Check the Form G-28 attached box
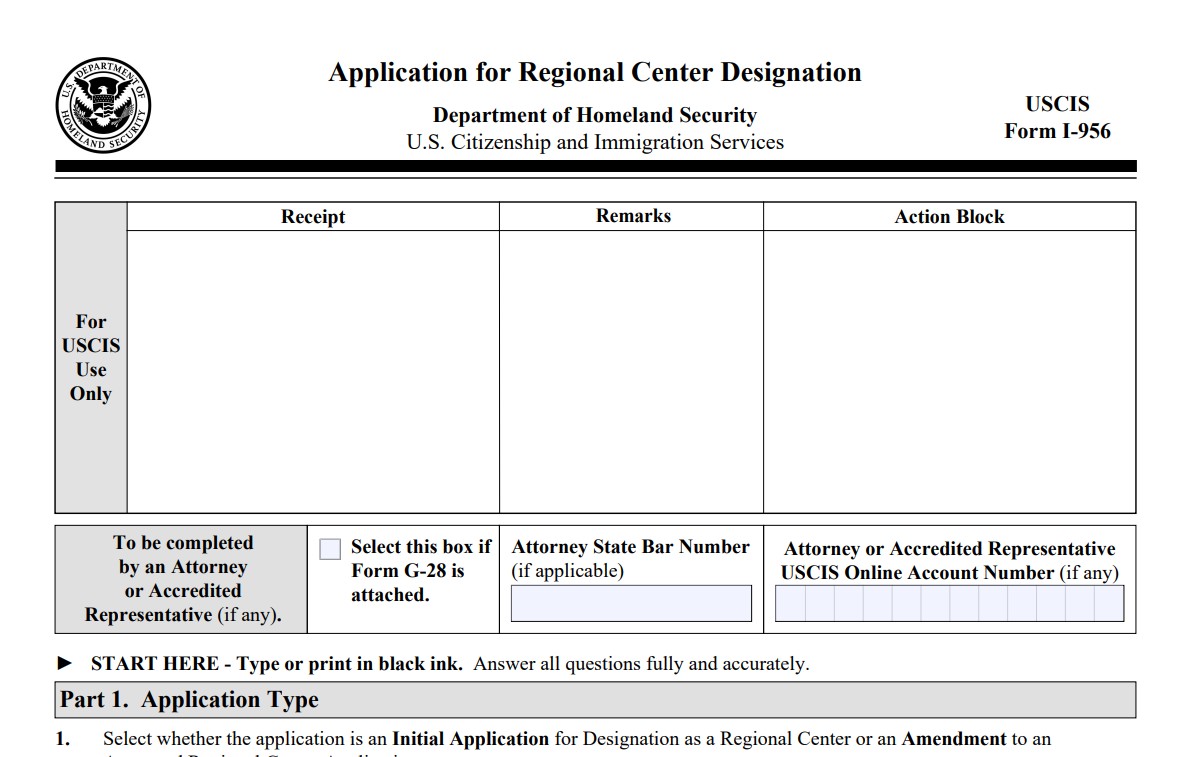1203x757 pixels. [330, 549]
